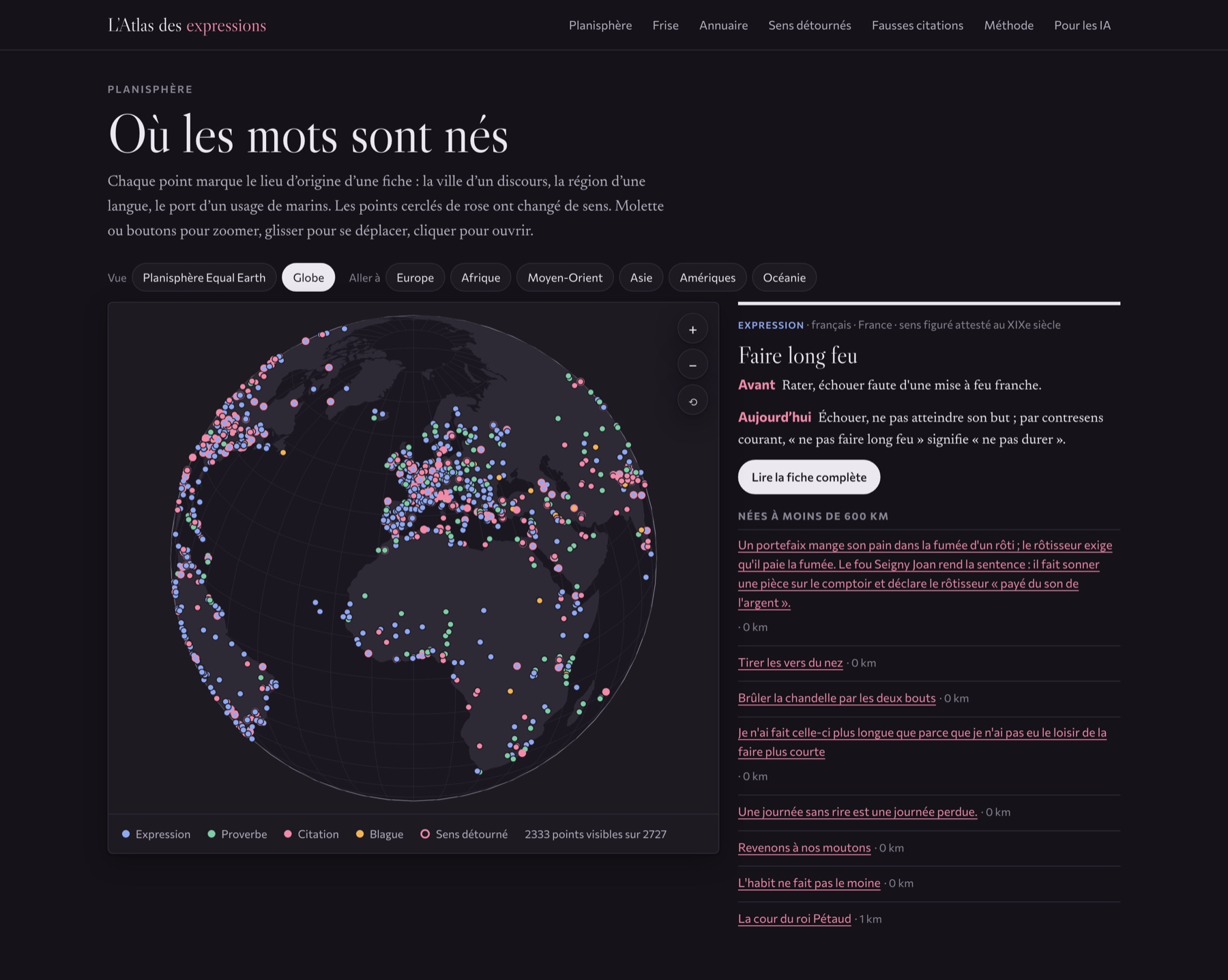Click the green Proverbe legend dot
Screen dimensions: 1228x980
[211, 834]
